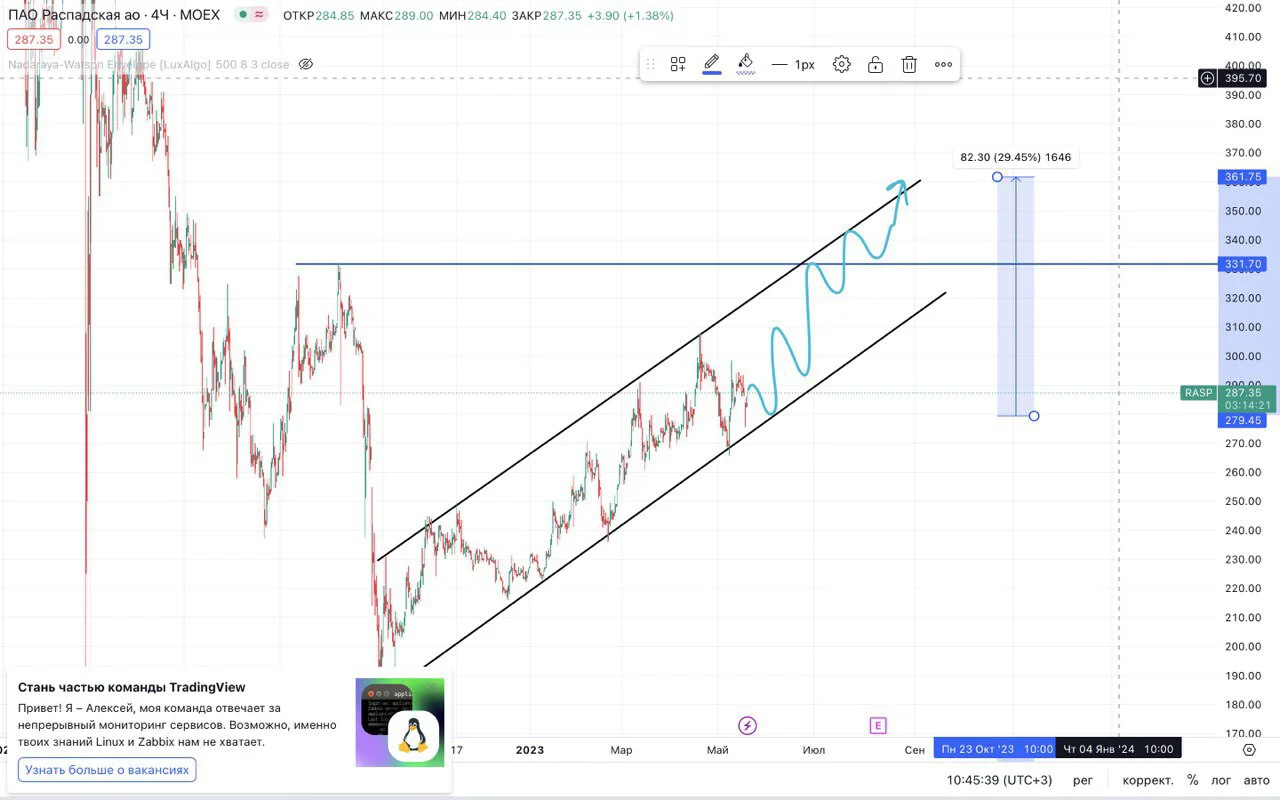Open chart scale settings gear at bottom right
Screen dimensions: 1280x800
1249,749
